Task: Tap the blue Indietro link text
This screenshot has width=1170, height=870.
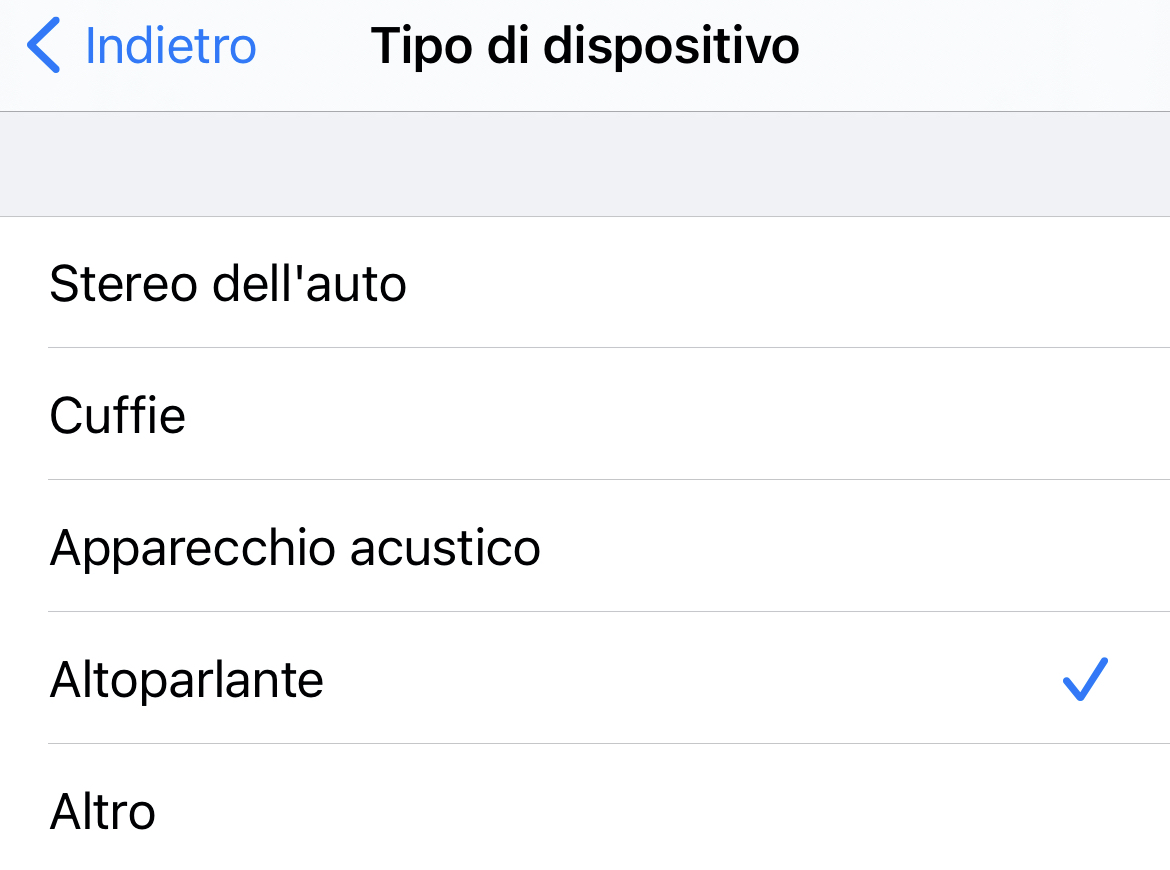Action: [170, 45]
